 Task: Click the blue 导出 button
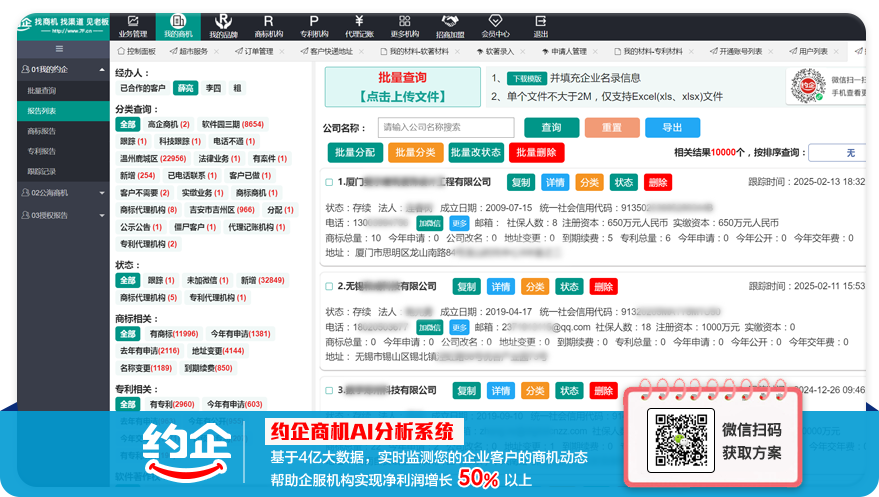pos(672,128)
